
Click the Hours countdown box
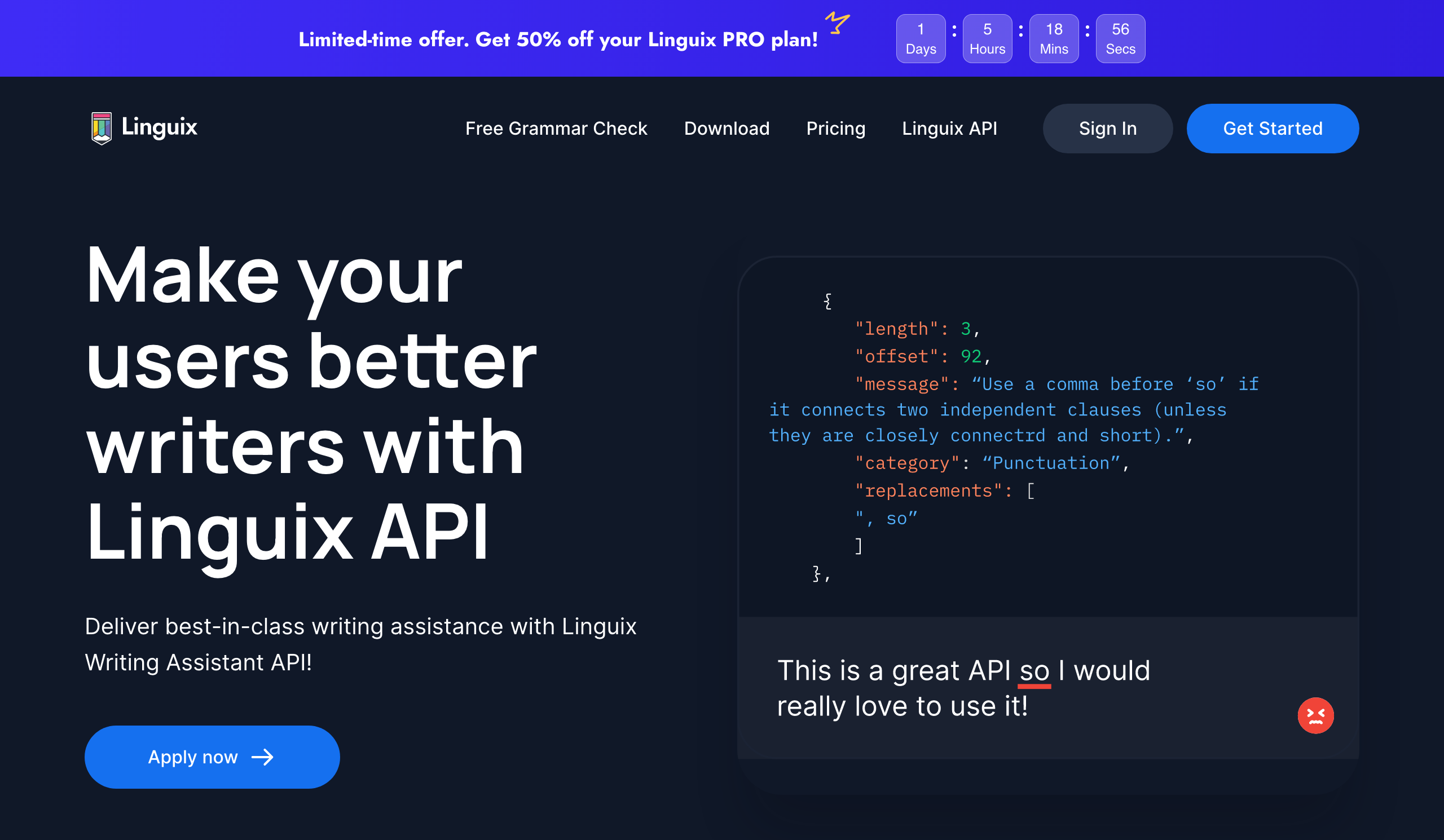(x=987, y=38)
